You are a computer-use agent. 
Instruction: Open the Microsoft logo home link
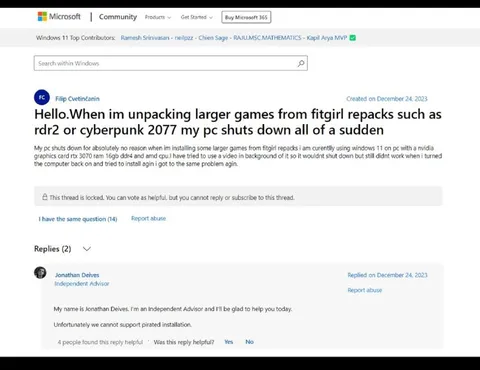tap(59, 17)
